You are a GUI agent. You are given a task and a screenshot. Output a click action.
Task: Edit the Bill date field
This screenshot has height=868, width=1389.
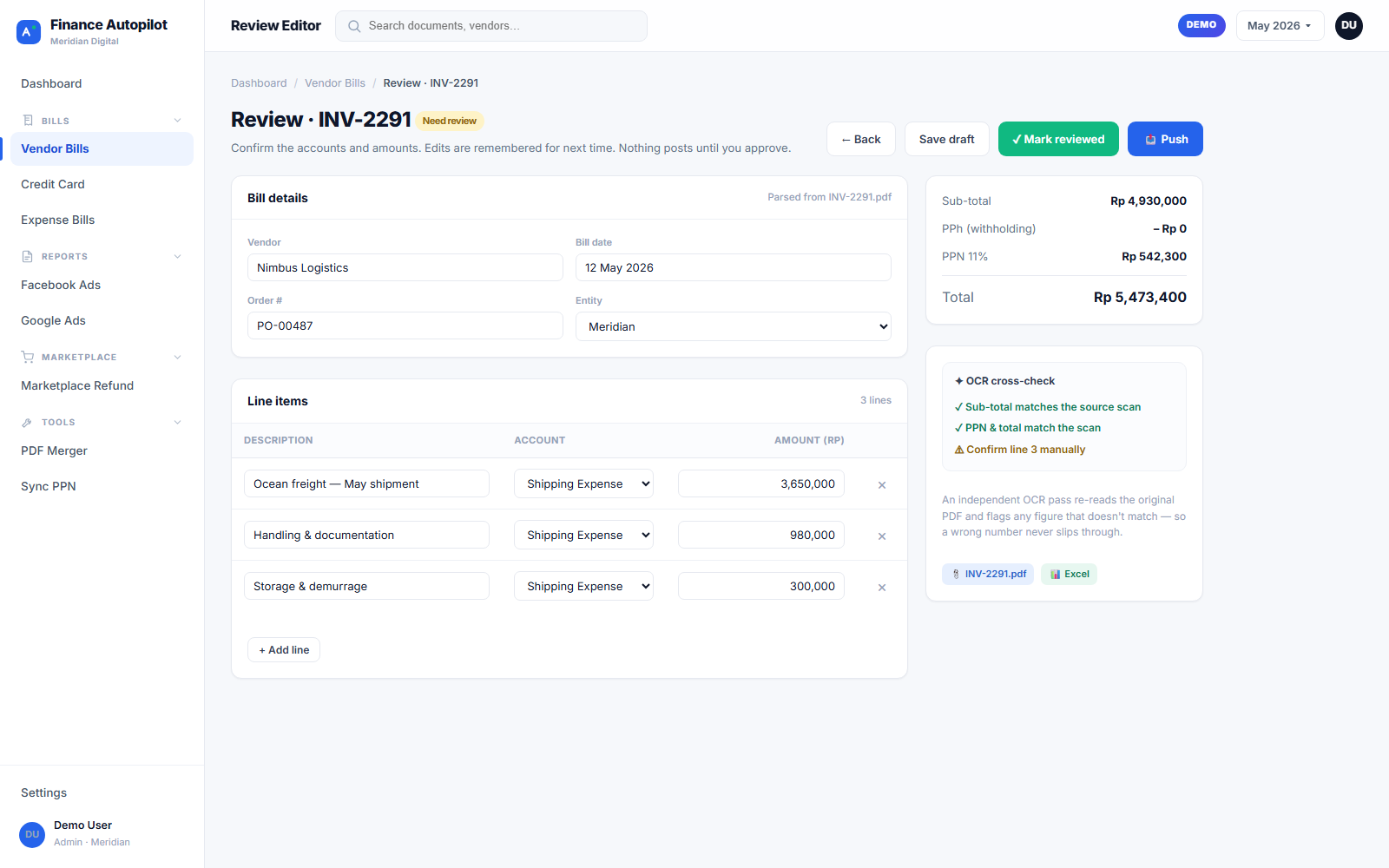[734, 267]
